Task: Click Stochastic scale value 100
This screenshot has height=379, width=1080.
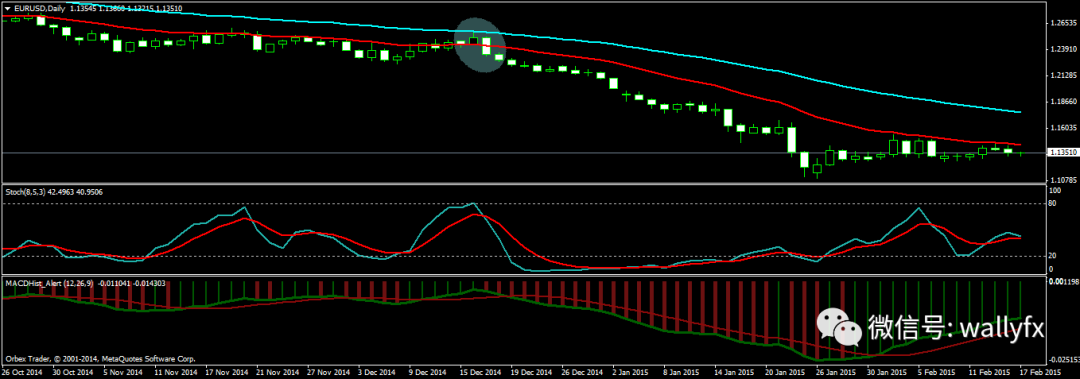Action: (1055, 190)
